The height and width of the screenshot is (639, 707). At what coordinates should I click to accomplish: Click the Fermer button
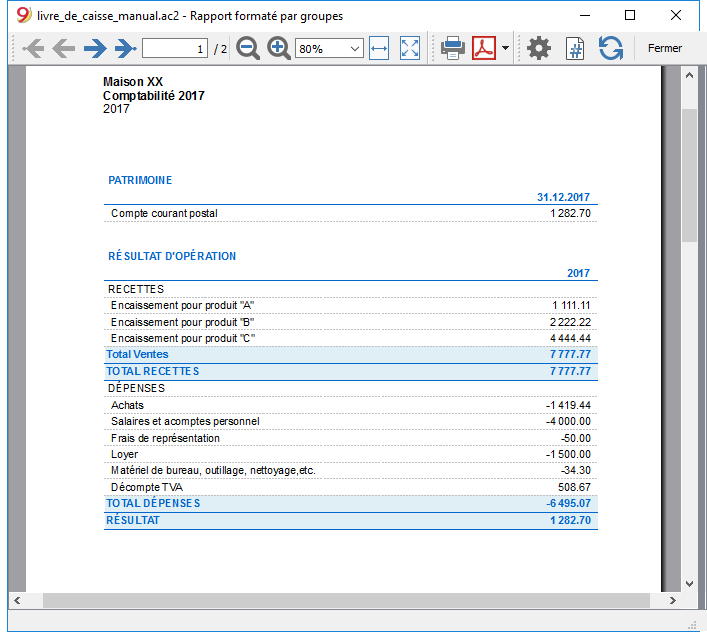pos(665,48)
